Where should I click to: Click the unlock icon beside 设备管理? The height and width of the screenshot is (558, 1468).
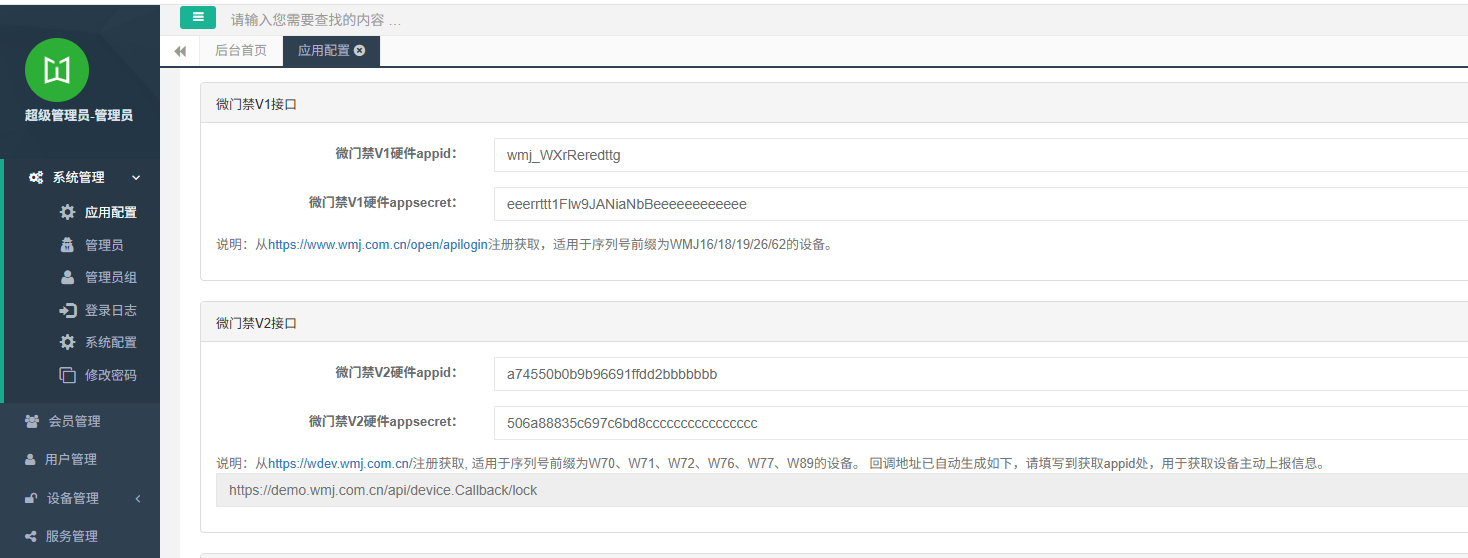tap(32, 498)
